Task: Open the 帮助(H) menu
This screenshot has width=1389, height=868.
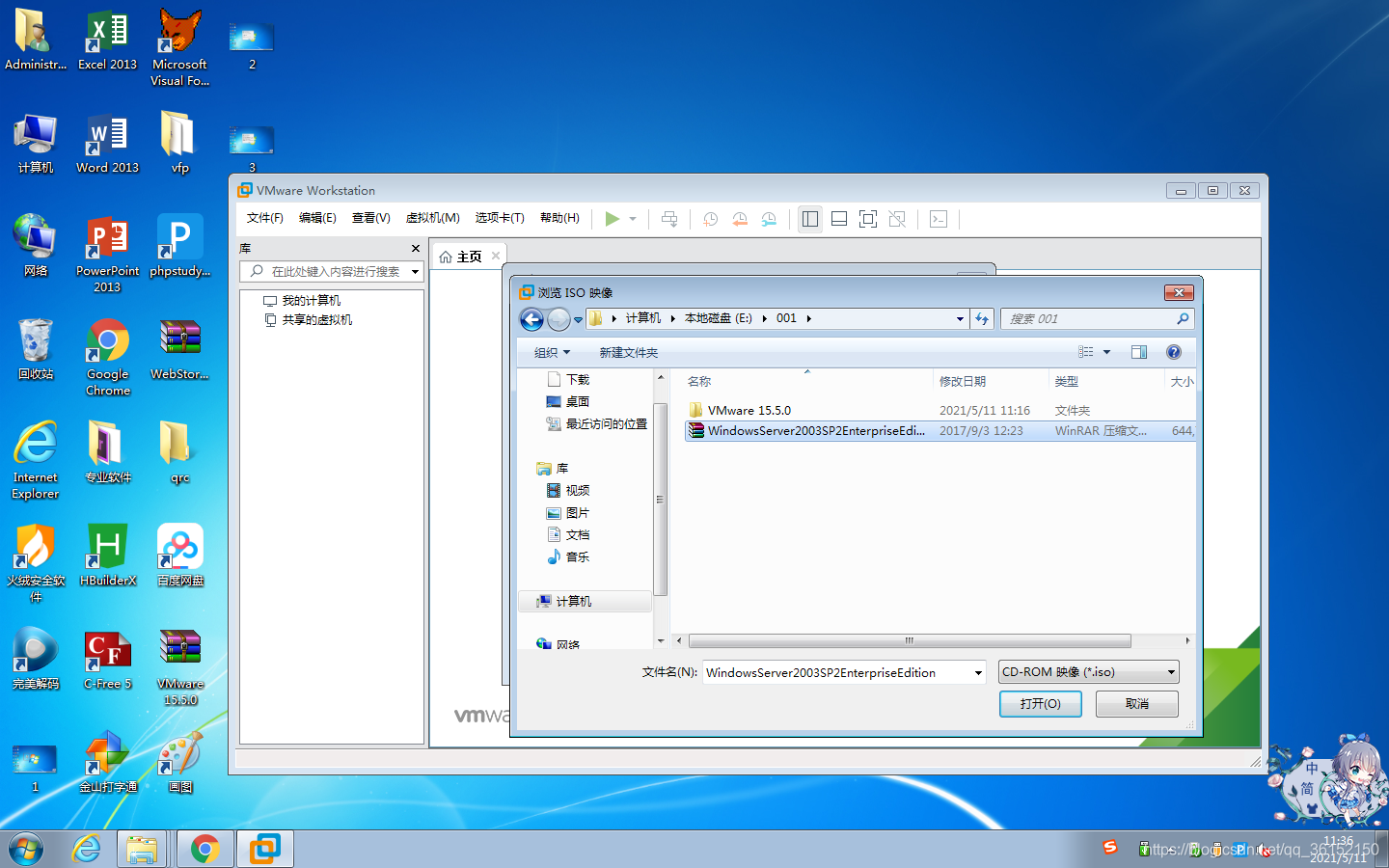Action: click(559, 218)
